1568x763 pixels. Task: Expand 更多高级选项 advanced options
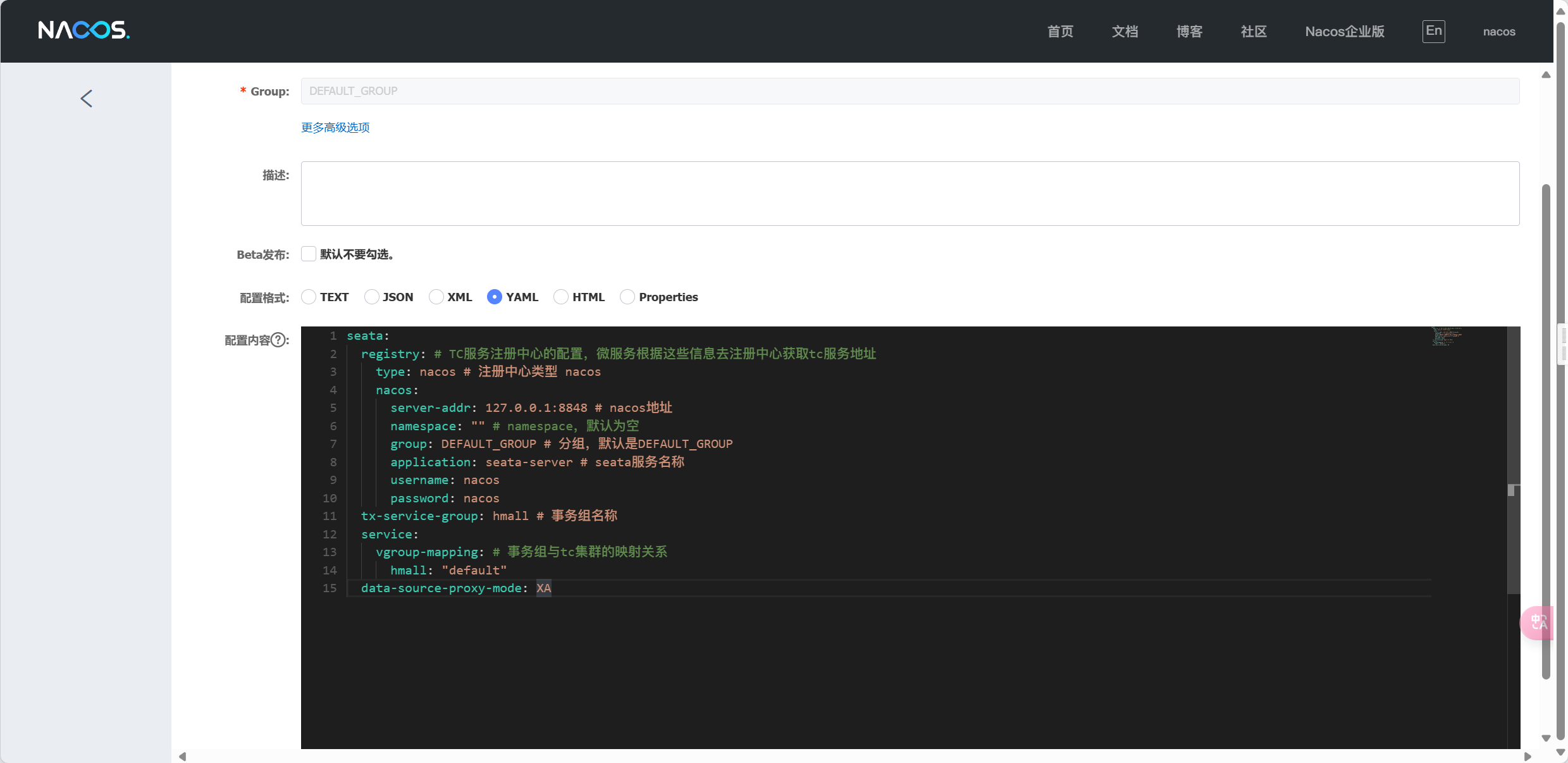pos(335,128)
